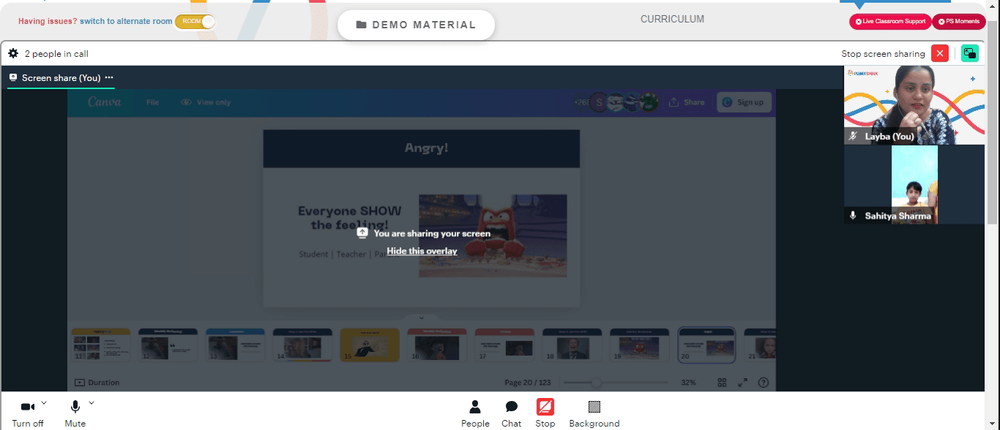Click the +268 collaborators count
Image resolution: width=1000 pixels, height=430 pixels.
click(581, 102)
